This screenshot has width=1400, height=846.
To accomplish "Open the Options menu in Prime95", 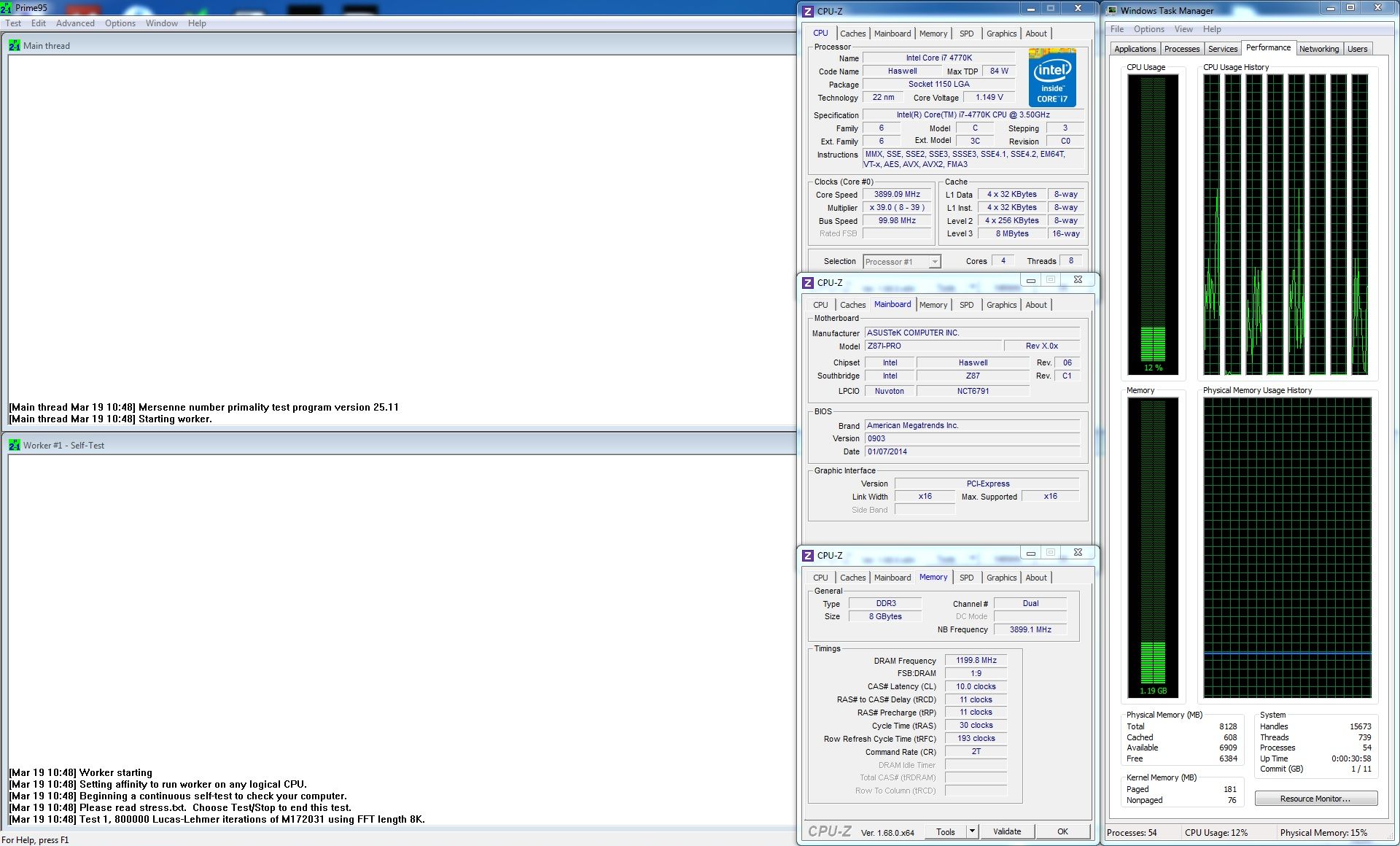I will (120, 23).
